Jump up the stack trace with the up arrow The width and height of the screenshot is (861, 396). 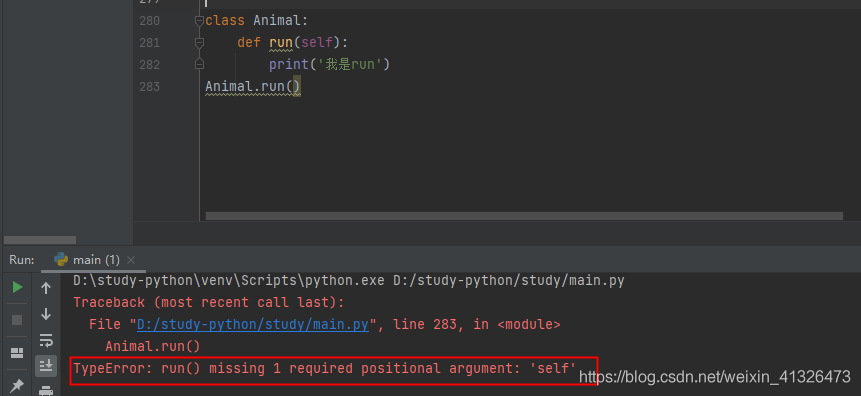[x=46, y=288]
